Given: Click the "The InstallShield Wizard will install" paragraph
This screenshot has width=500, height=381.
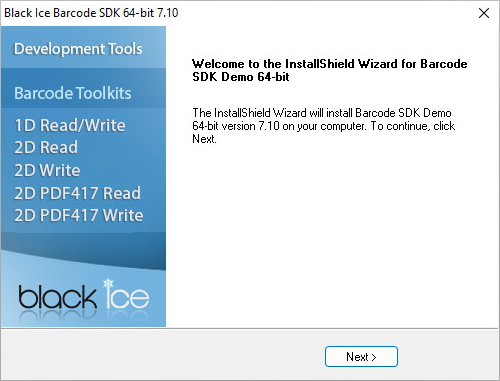Looking at the screenshot, I should pyautogui.click(x=324, y=126).
